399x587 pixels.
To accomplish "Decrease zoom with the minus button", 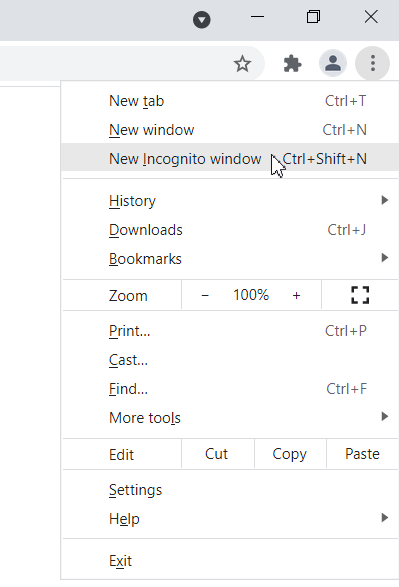I will [x=205, y=295].
